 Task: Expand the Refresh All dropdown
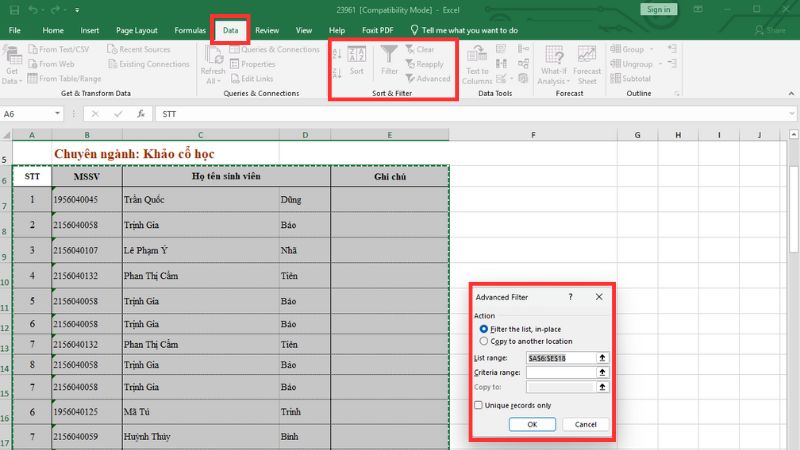click(x=213, y=81)
